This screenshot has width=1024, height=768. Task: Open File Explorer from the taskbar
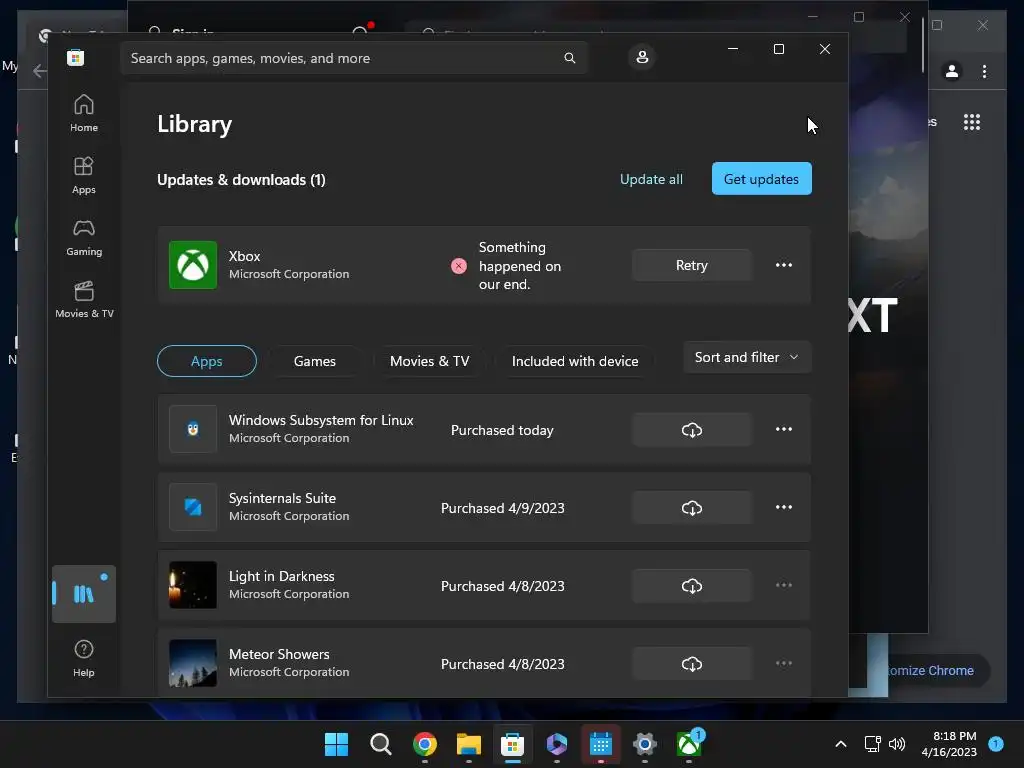coord(468,744)
